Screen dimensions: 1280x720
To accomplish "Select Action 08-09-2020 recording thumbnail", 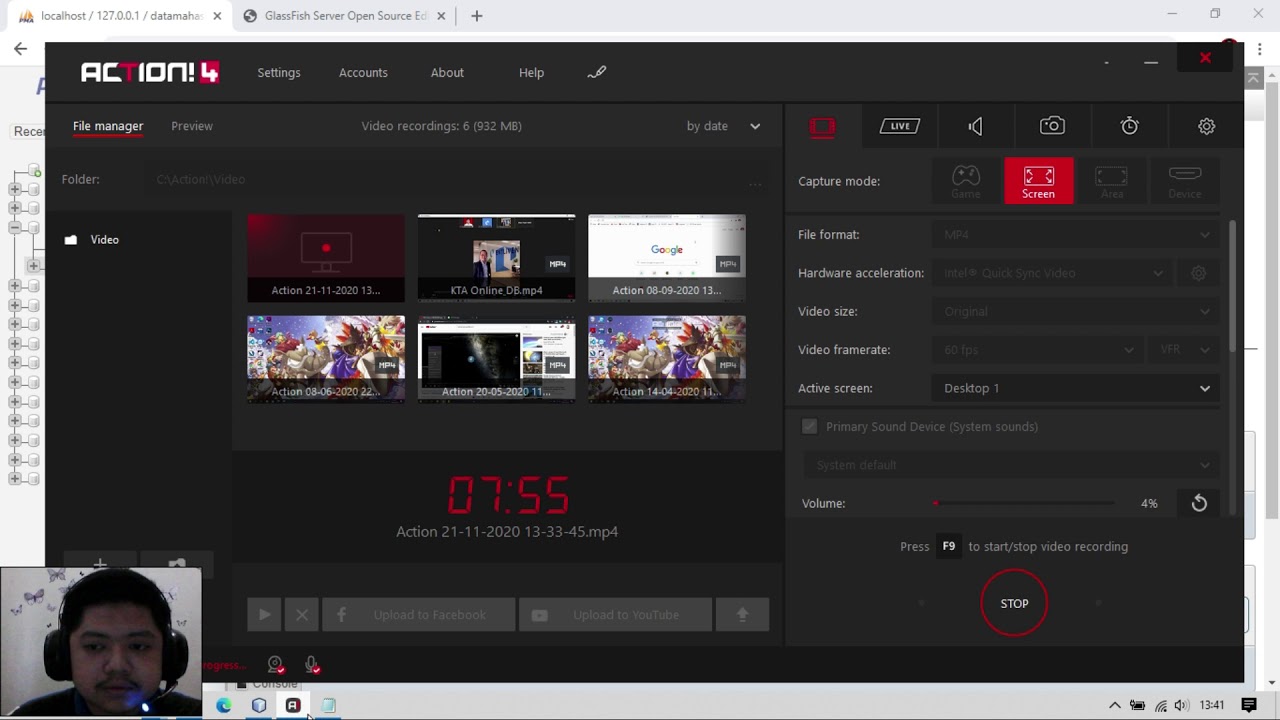I will pos(667,258).
